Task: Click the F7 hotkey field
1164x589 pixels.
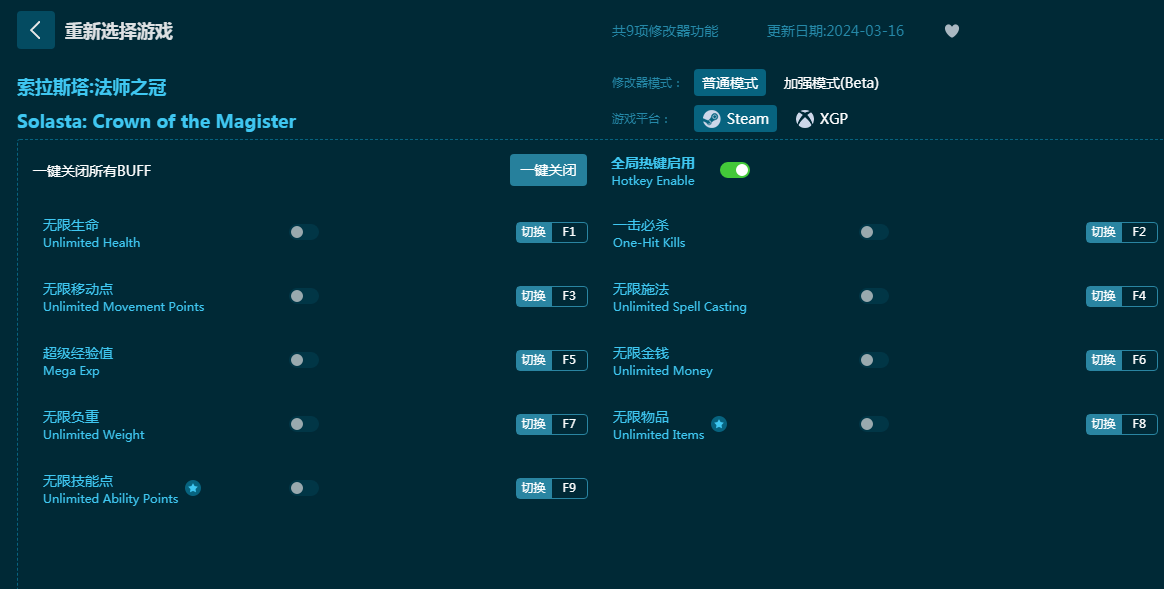Action: tap(569, 424)
